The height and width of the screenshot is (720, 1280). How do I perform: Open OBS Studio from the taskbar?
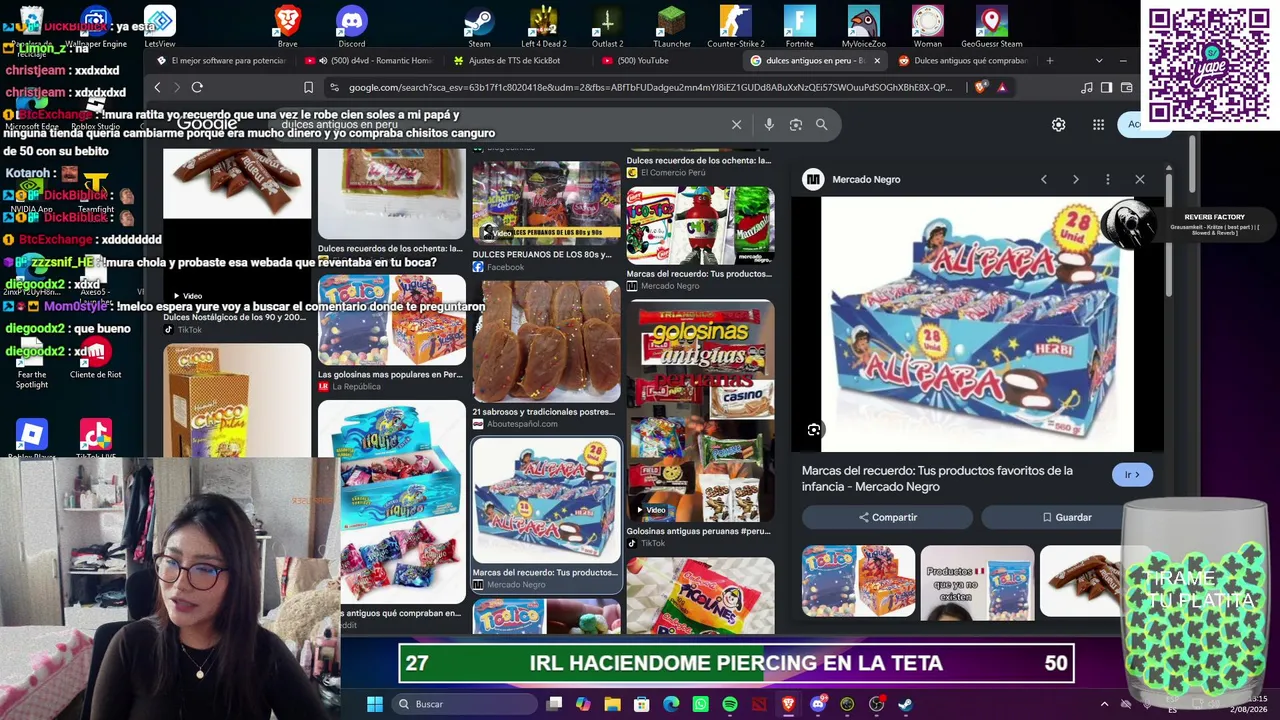point(876,704)
